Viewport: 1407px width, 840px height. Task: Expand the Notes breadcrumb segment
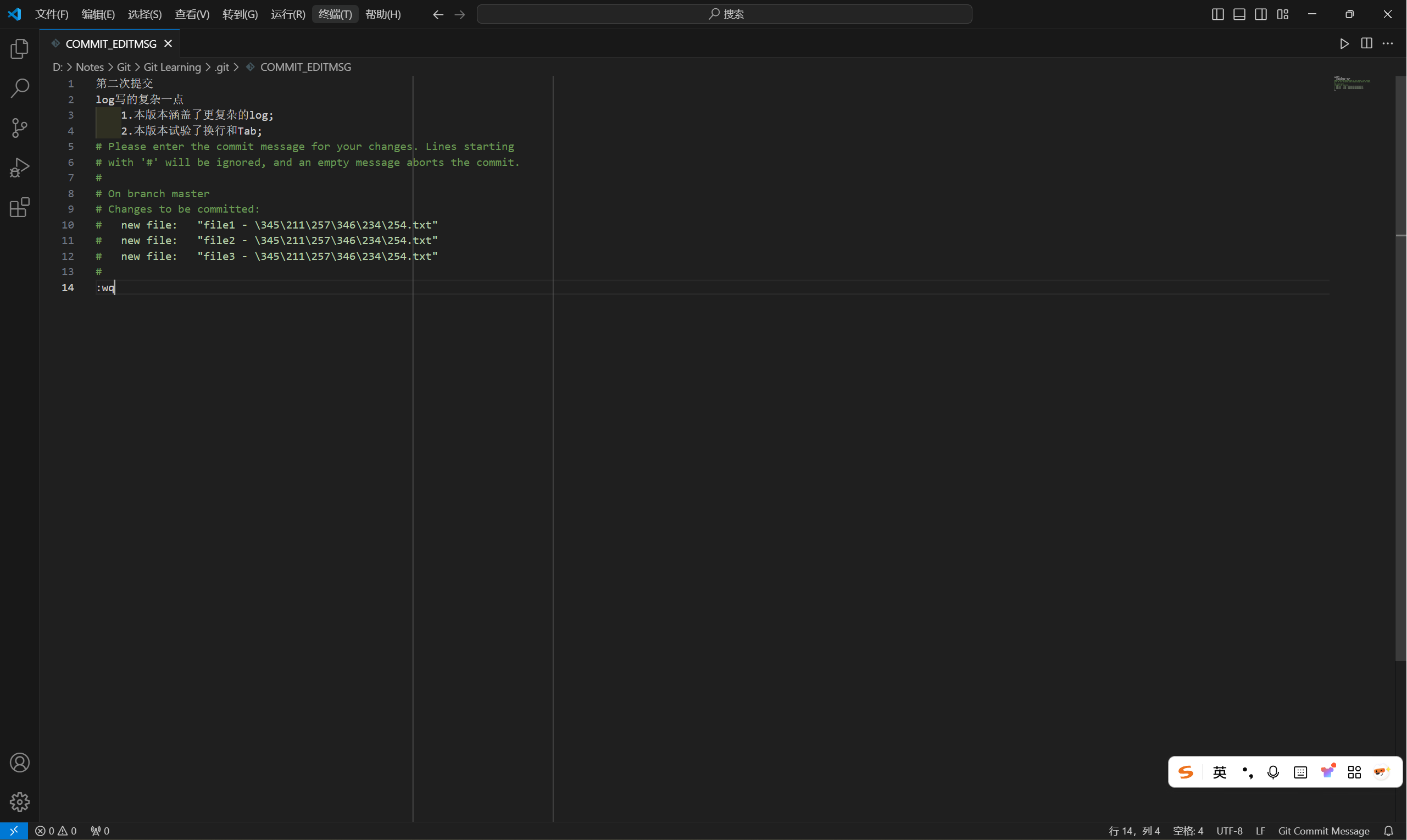[x=90, y=67]
